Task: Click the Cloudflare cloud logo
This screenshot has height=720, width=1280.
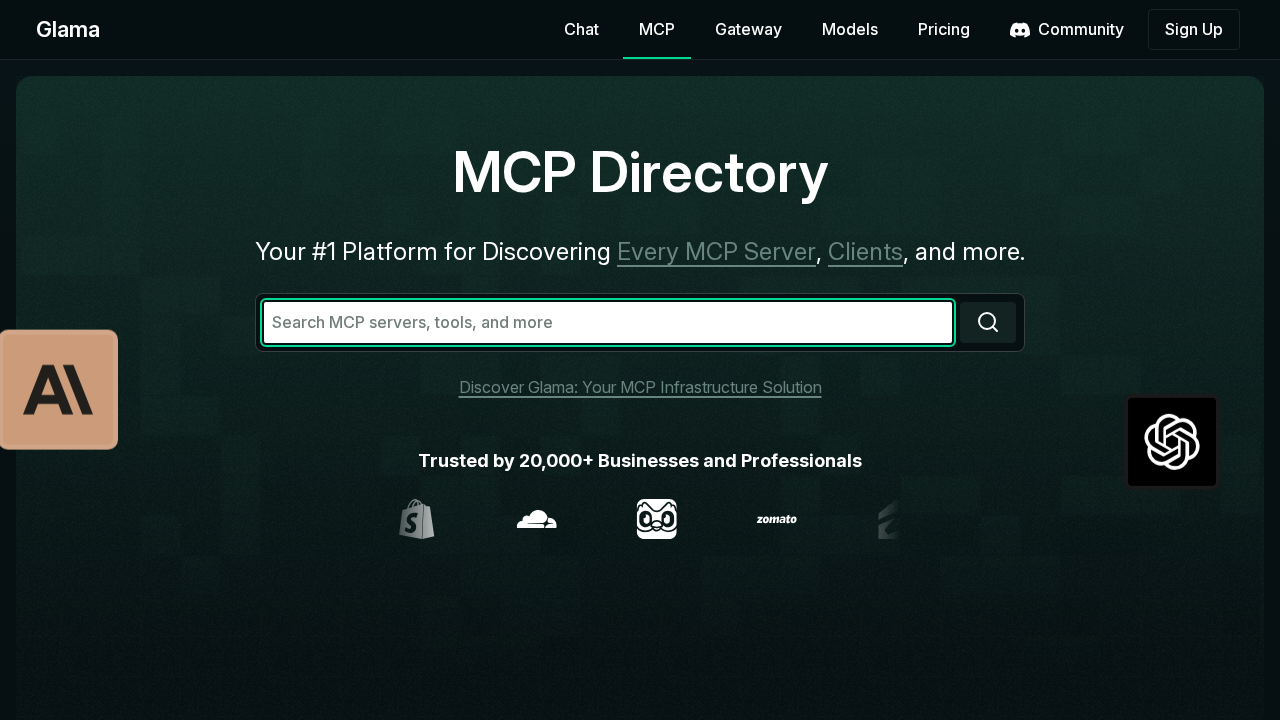Action: pyautogui.click(x=537, y=519)
